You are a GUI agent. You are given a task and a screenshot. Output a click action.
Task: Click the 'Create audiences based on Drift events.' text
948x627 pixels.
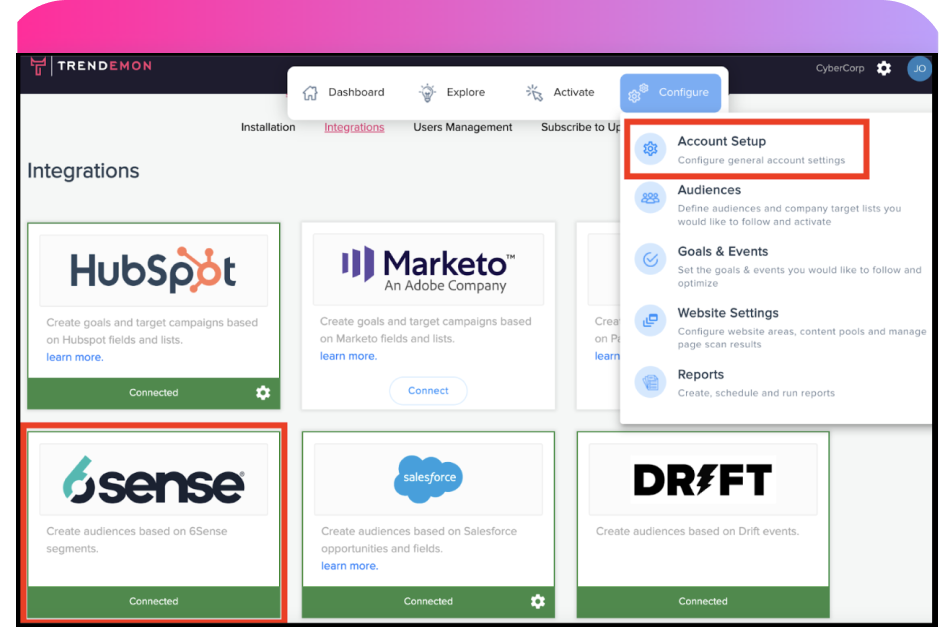pos(697,531)
